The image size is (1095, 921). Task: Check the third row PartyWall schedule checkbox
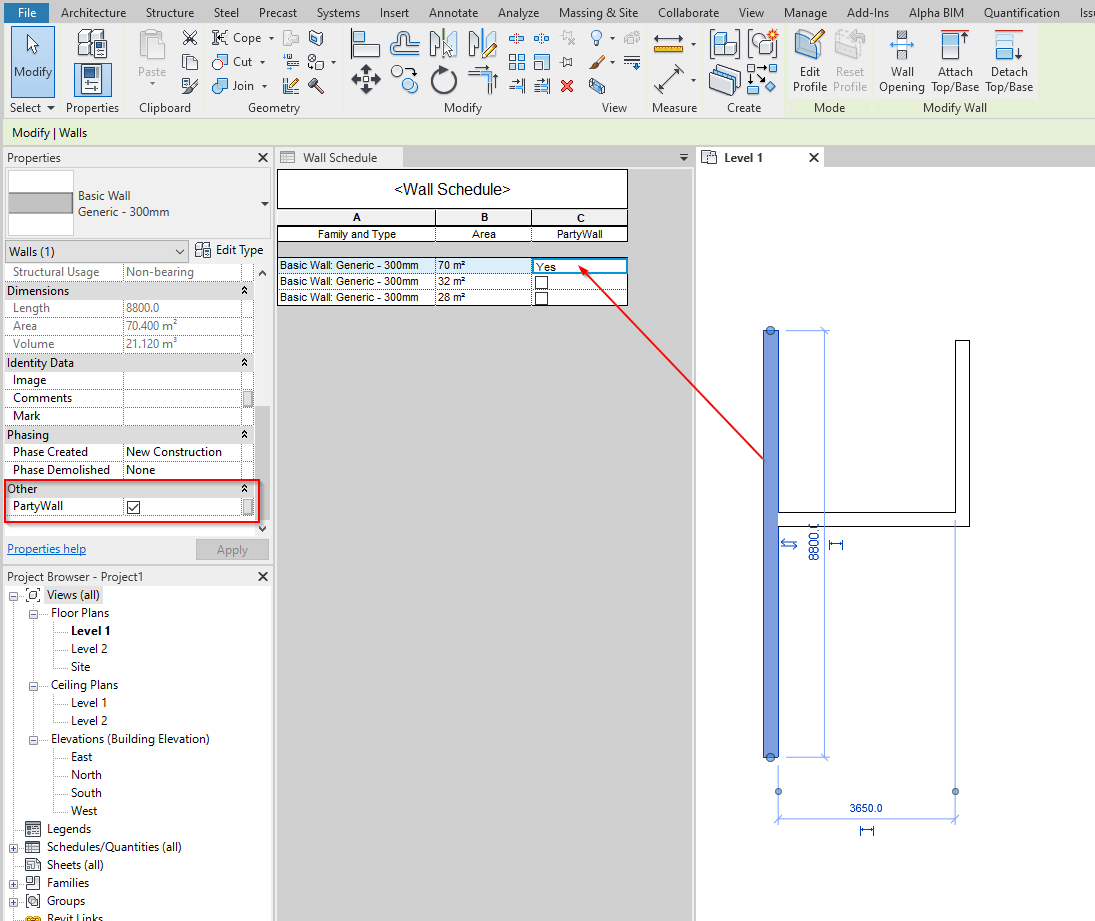(x=539, y=295)
